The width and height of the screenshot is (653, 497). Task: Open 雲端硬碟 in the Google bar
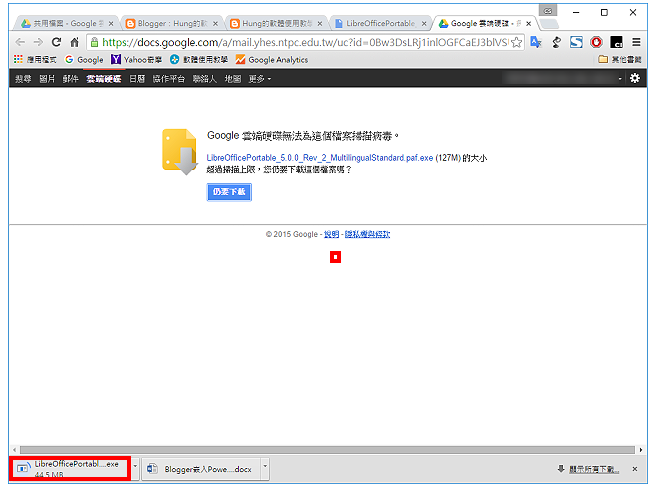coord(104,79)
